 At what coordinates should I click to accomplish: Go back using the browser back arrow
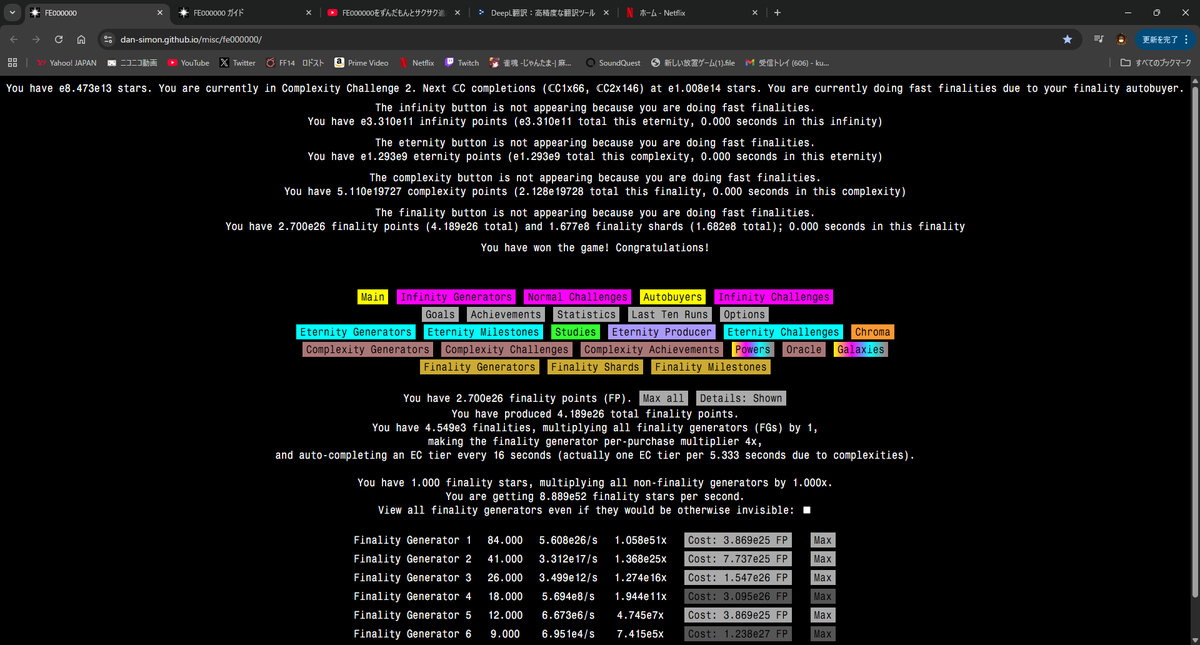tap(14, 39)
